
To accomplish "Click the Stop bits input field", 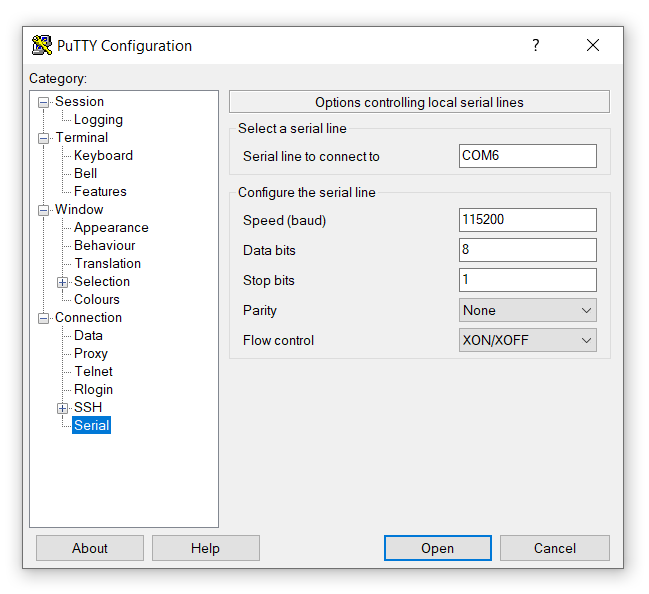I will [x=527, y=280].
